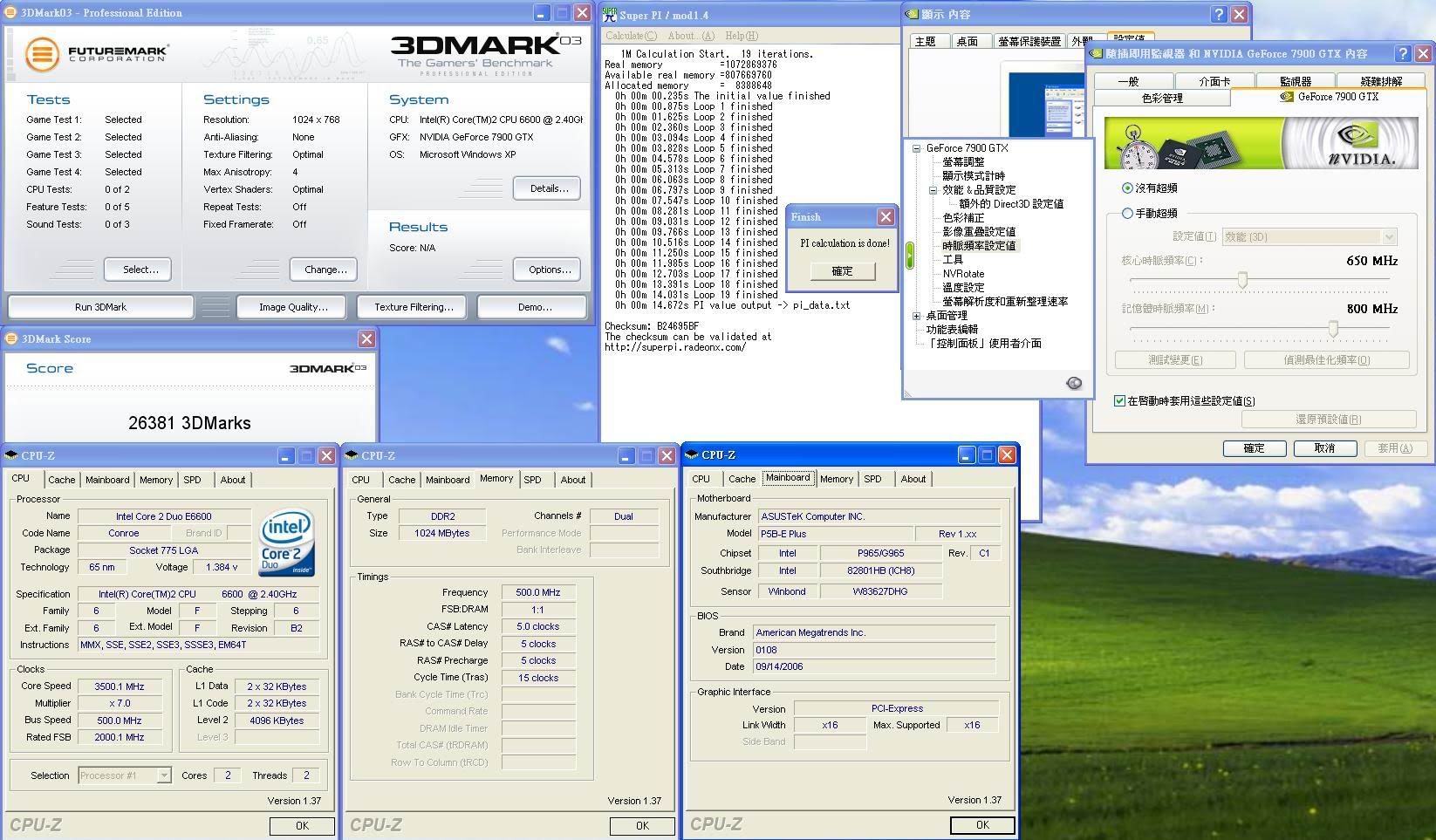The height and width of the screenshot is (840, 1436).
Task: Click help button in GeForce 7900 GTX dialog
Action: [1403, 54]
